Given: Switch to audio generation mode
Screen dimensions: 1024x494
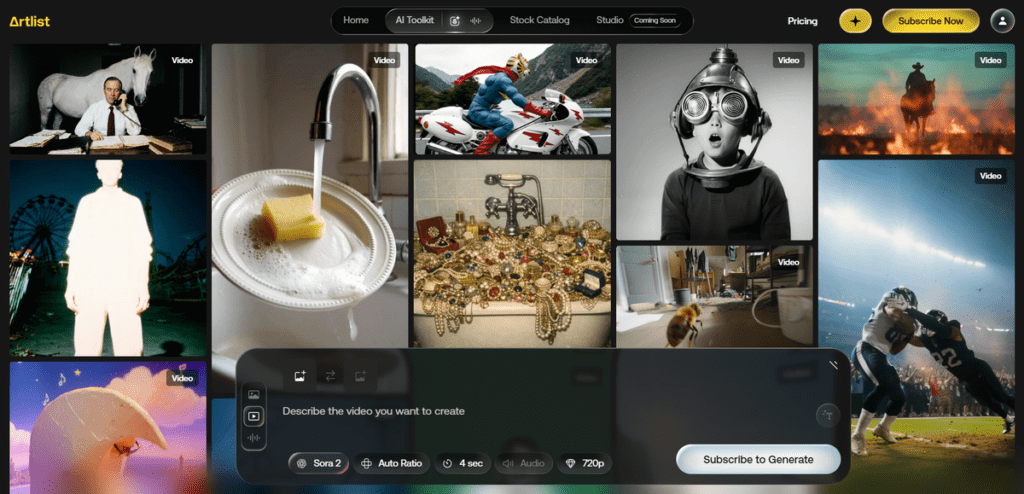Looking at the screenshot, I should (x=254, y=437).
